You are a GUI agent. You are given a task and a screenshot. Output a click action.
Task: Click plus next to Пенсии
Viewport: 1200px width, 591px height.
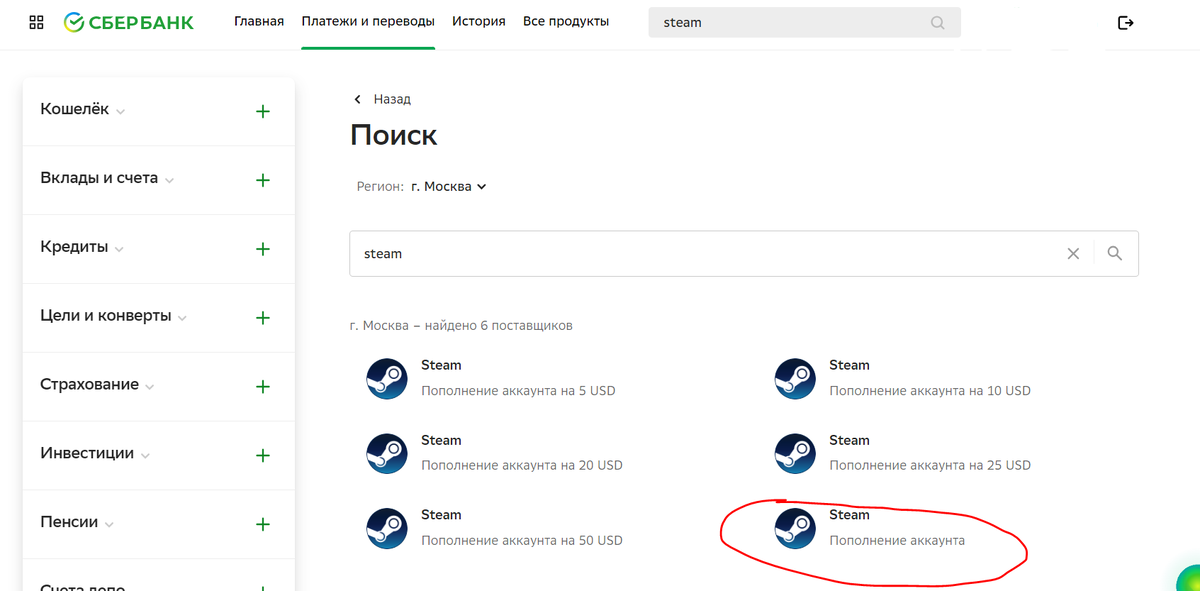pyautogui.click(x=263, y=524)
